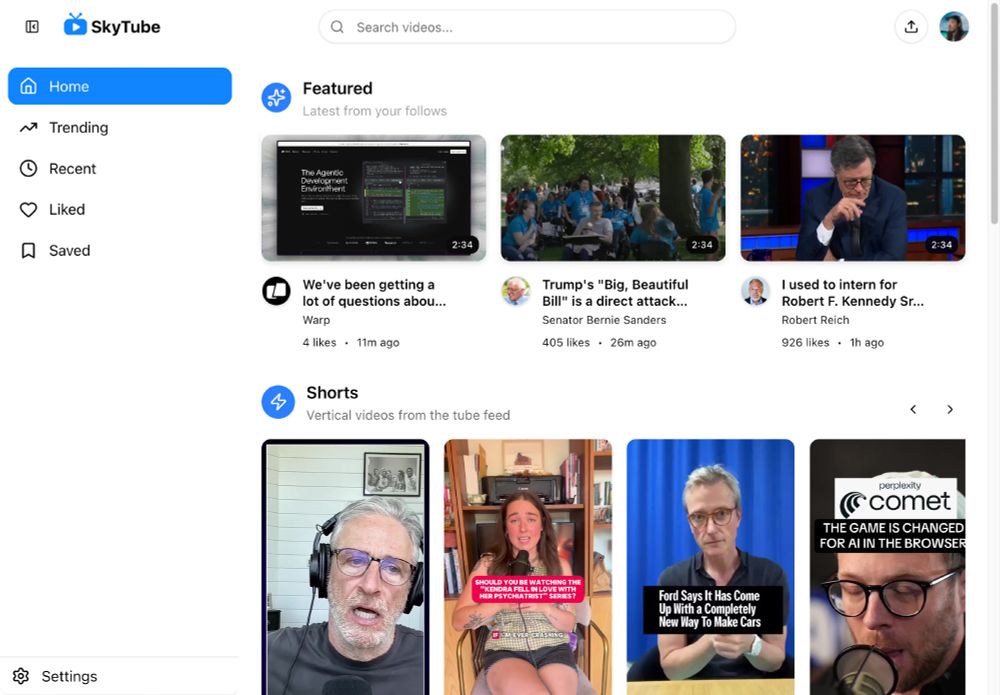Screen dimensions: 1000x695
Task: Open the Trending menu item
Action: pos(120,128)
